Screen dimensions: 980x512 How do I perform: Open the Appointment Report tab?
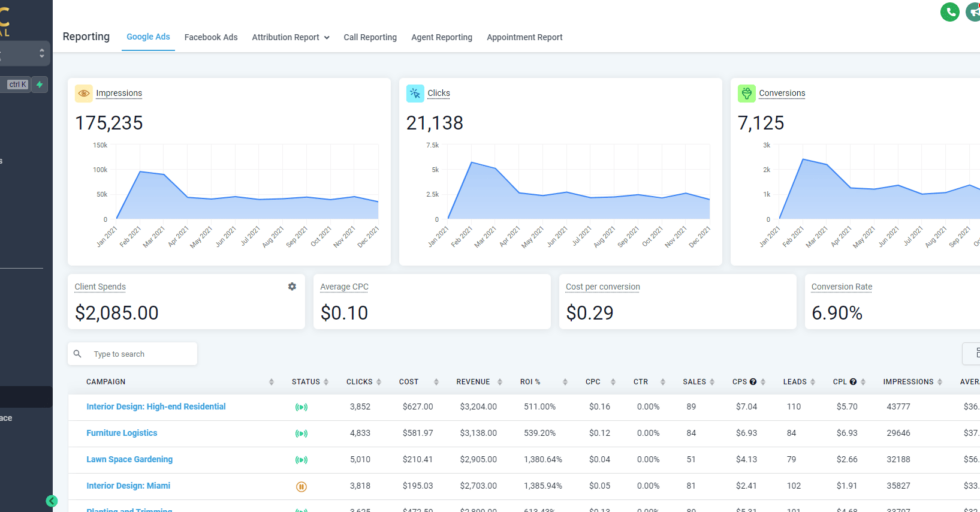tap(524, 38)
